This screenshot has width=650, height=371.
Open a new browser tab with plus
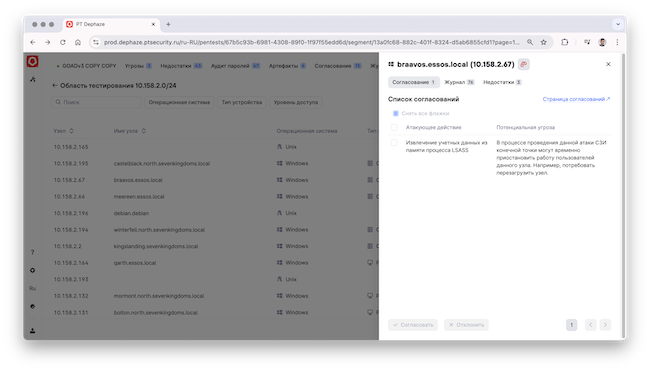(168, 24)
